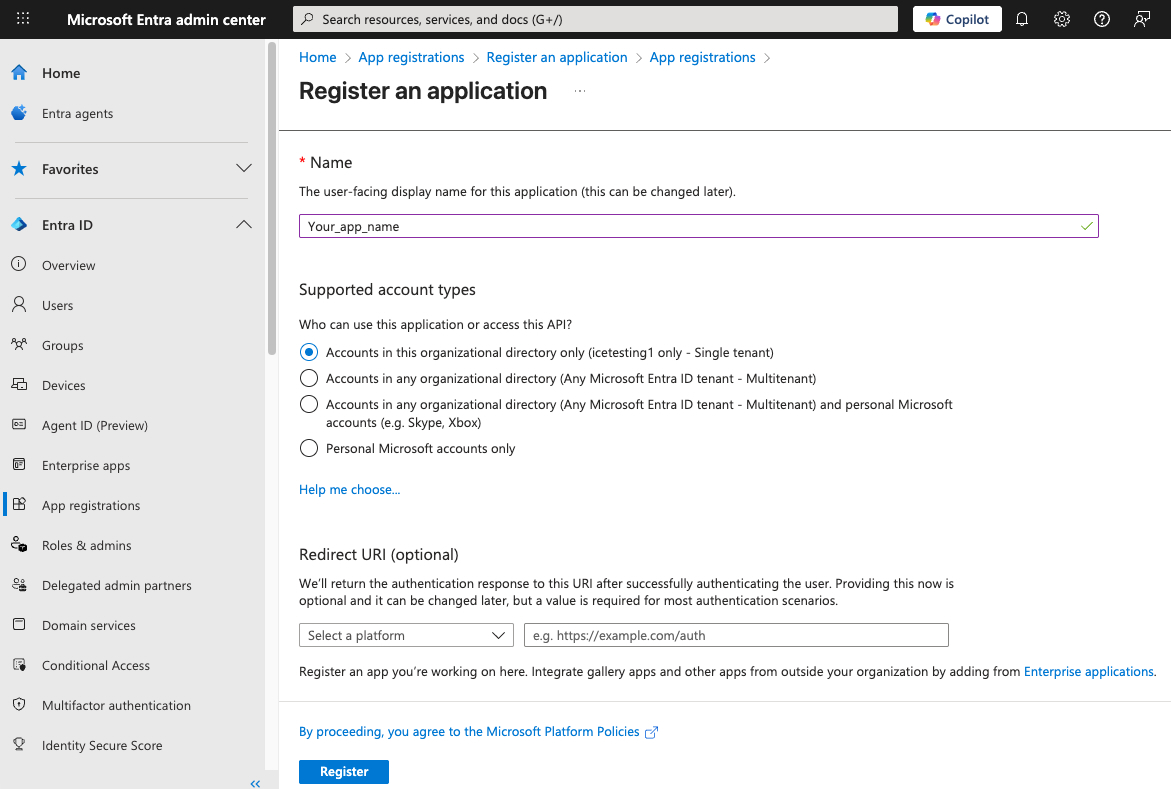Collapse the Entra ID section
The height and width of the screenshot is (789, 1171).
click(243, 225)
